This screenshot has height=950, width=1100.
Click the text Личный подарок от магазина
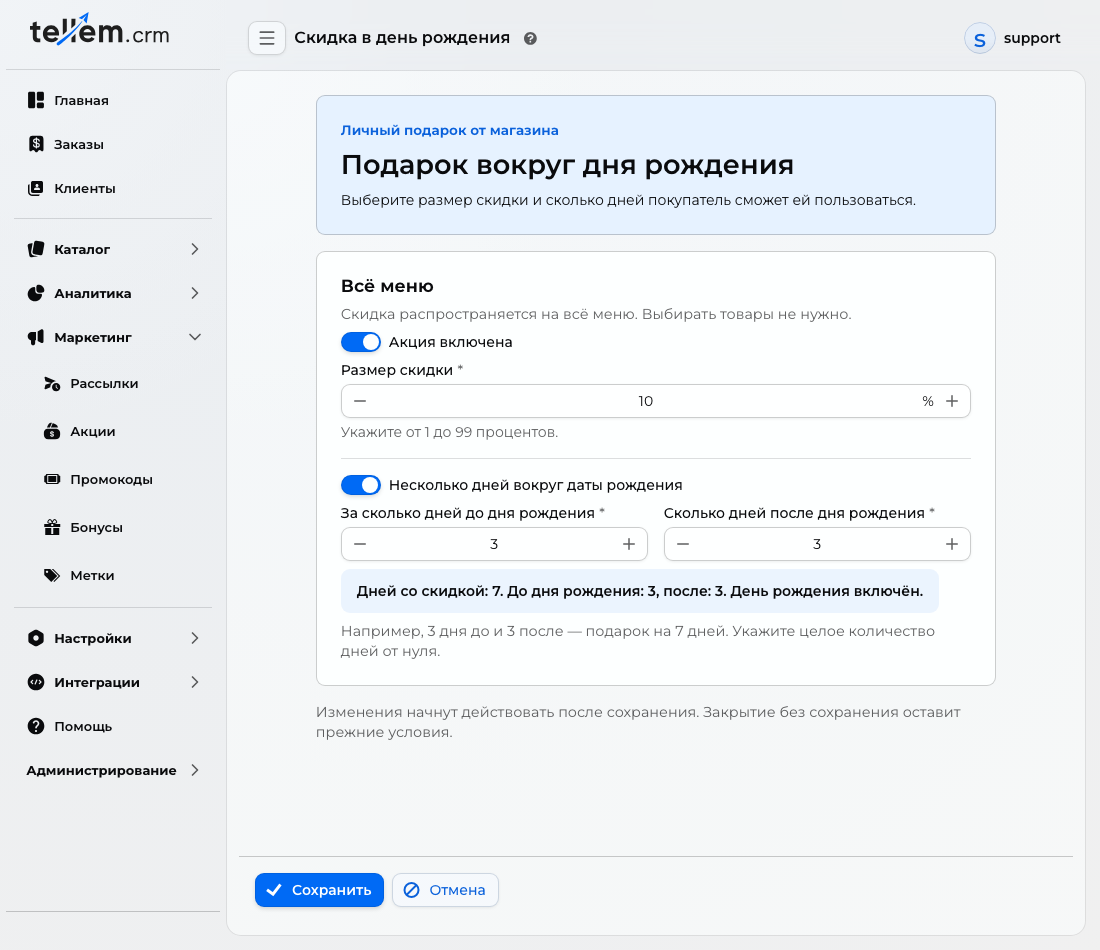point(450,130)
